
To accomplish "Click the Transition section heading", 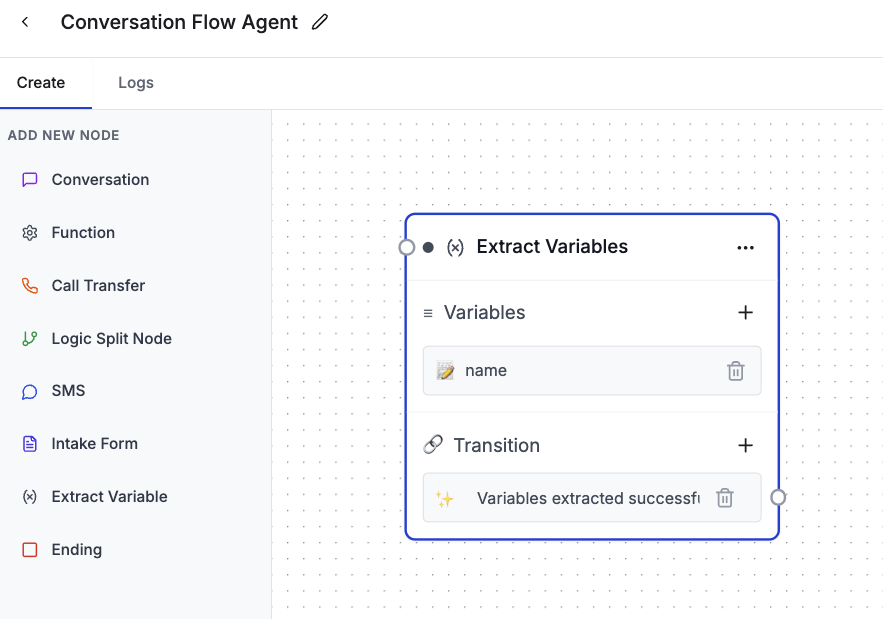I will [x=497, y=446].
